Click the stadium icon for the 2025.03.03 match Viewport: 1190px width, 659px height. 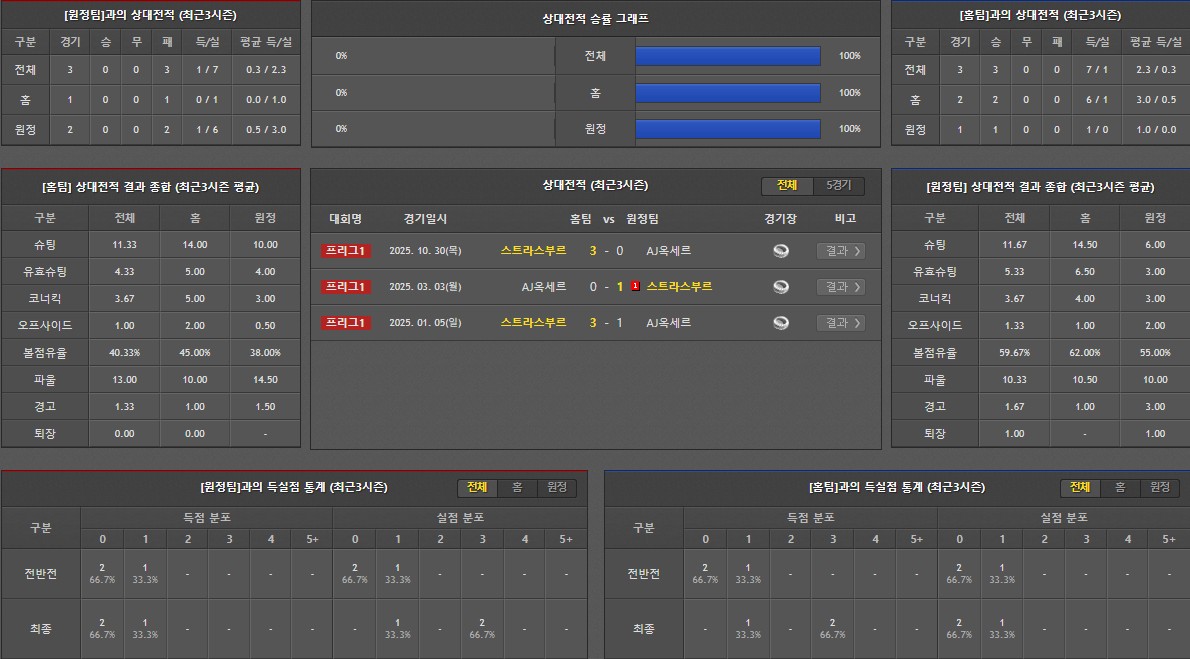point(781,287)
